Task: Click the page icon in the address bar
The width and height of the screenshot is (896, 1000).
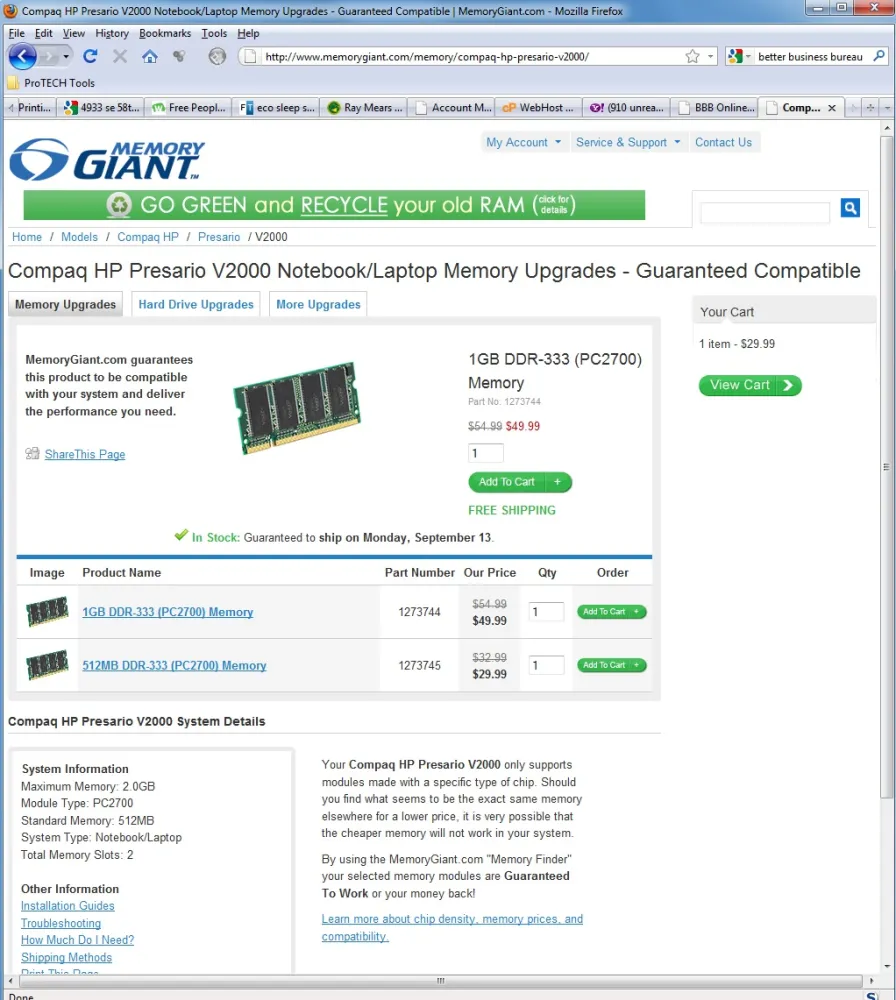Action: pos(251,57)
